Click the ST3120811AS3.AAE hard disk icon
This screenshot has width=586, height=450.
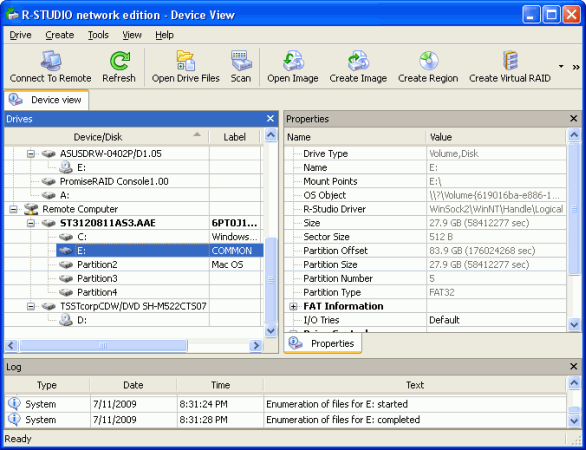point(49,223)
